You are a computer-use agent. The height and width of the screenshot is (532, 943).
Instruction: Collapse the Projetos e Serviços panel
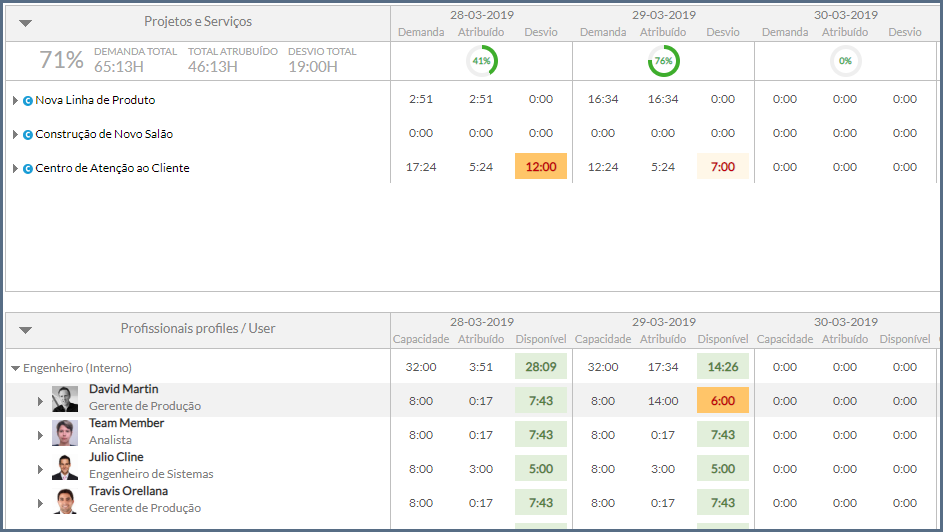pos(26,22)
